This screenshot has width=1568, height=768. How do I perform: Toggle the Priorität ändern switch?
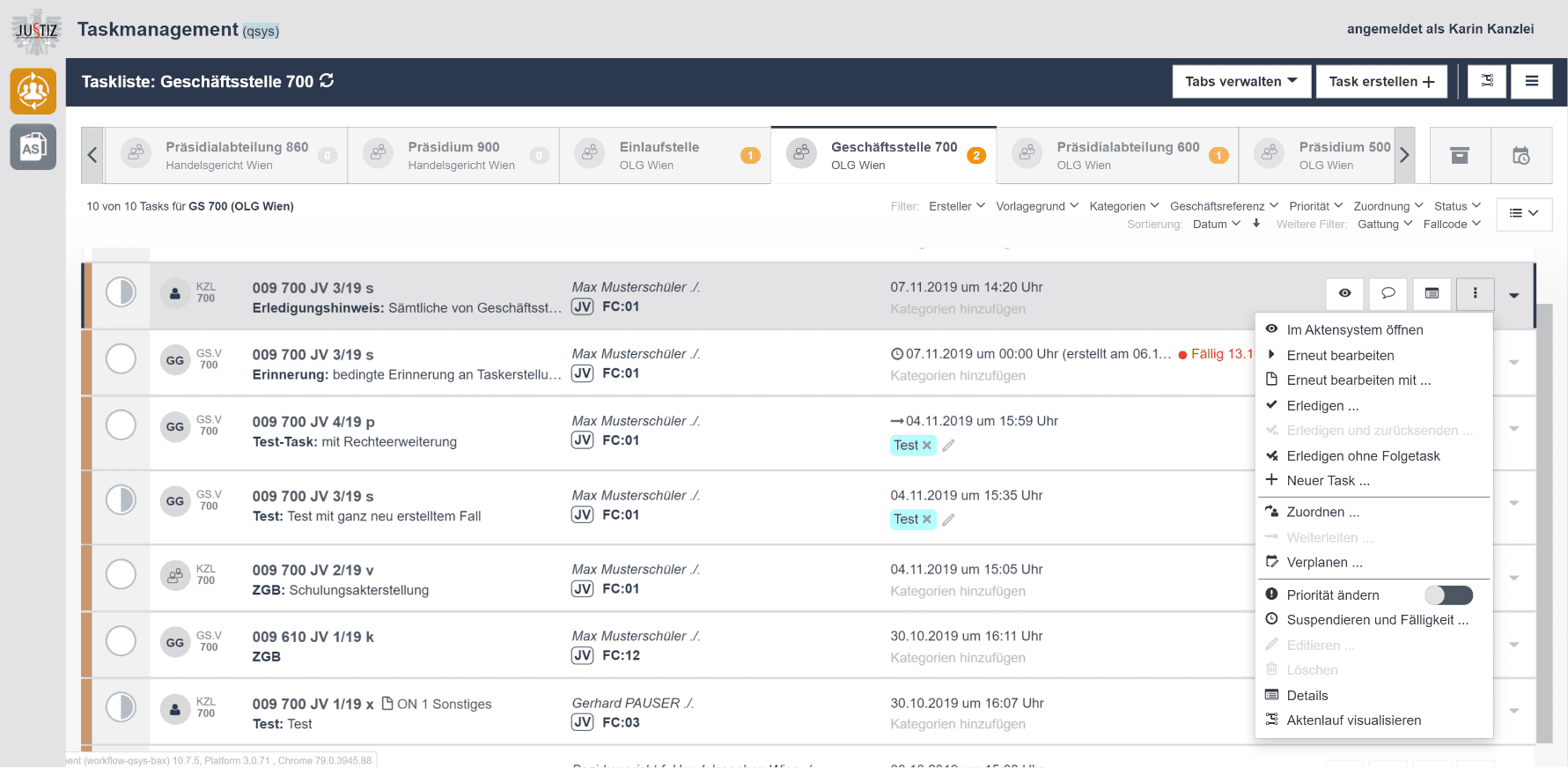click(x=1448, y=595)
